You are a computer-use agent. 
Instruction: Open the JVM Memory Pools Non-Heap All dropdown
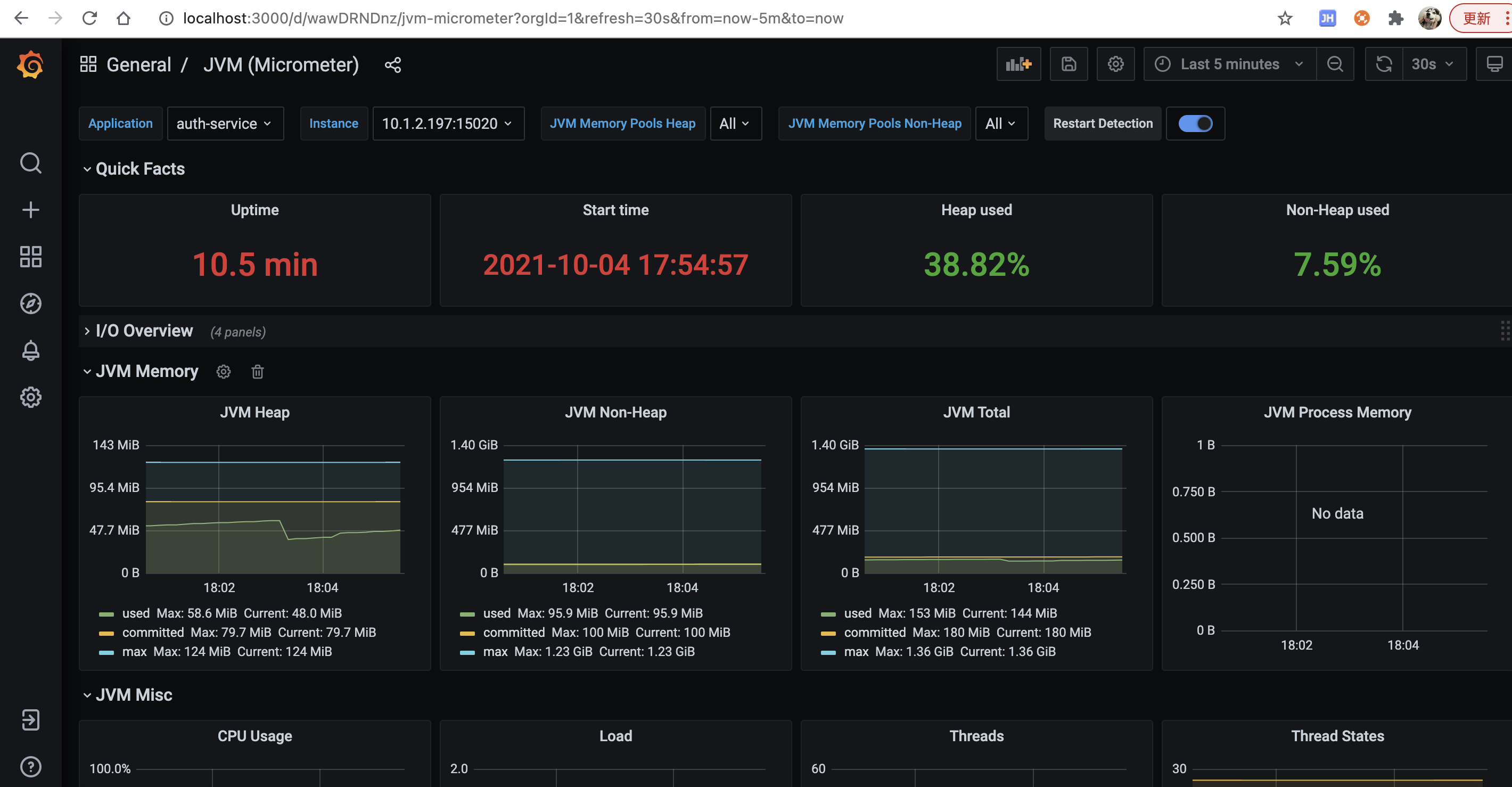coord(1001,123)
